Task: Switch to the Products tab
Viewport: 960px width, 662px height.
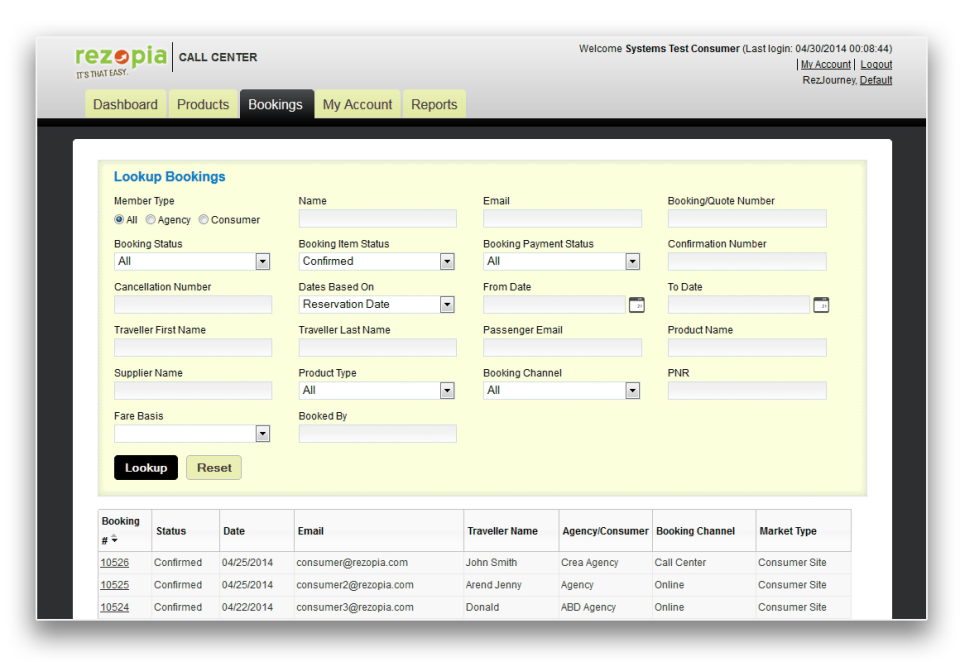Action: [x=203, y=104]
